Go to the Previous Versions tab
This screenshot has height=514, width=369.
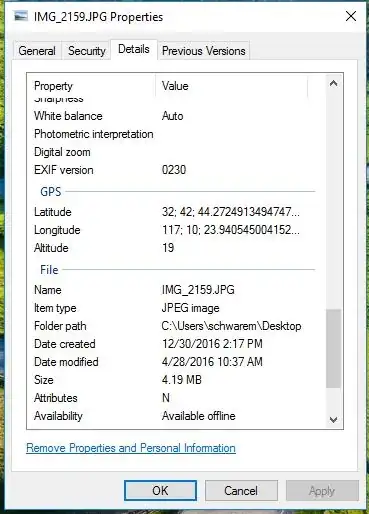[x=204, y=51]
